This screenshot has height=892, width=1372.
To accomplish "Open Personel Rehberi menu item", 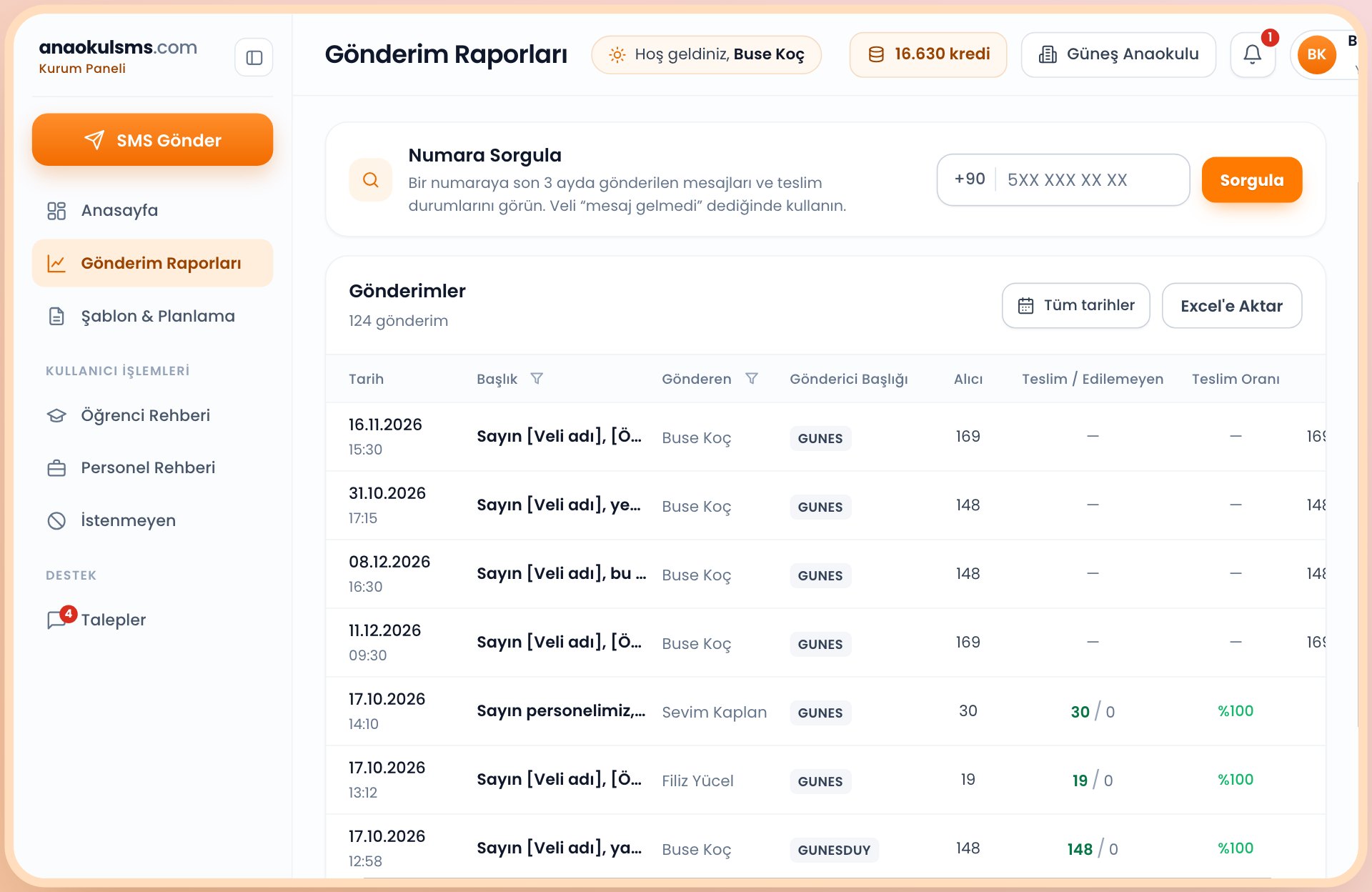I will pos(152,468).
